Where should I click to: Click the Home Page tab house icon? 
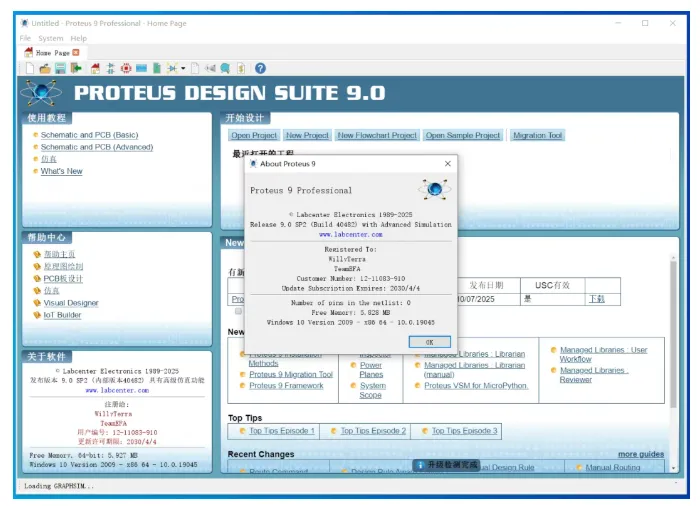pos(29,52)
